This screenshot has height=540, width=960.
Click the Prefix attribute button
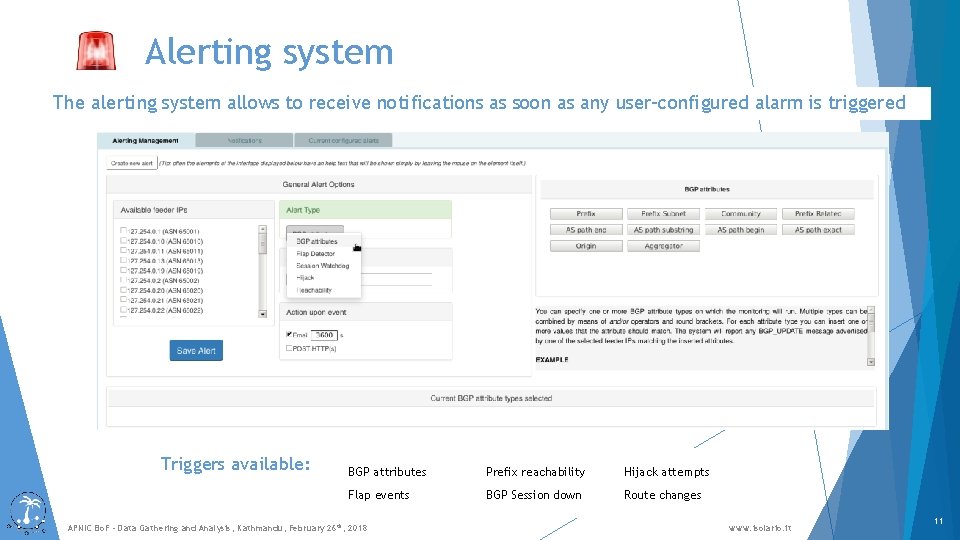pyautogui.click(x=586, y=214)
